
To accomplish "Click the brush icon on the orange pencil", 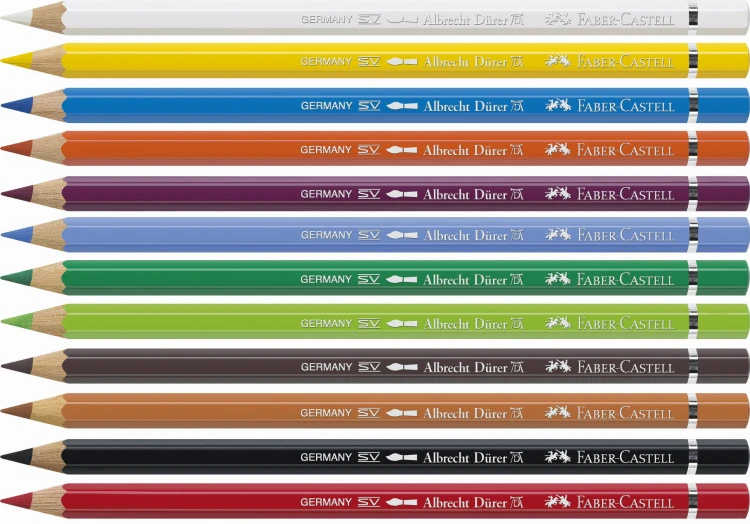I will (402, 150).
